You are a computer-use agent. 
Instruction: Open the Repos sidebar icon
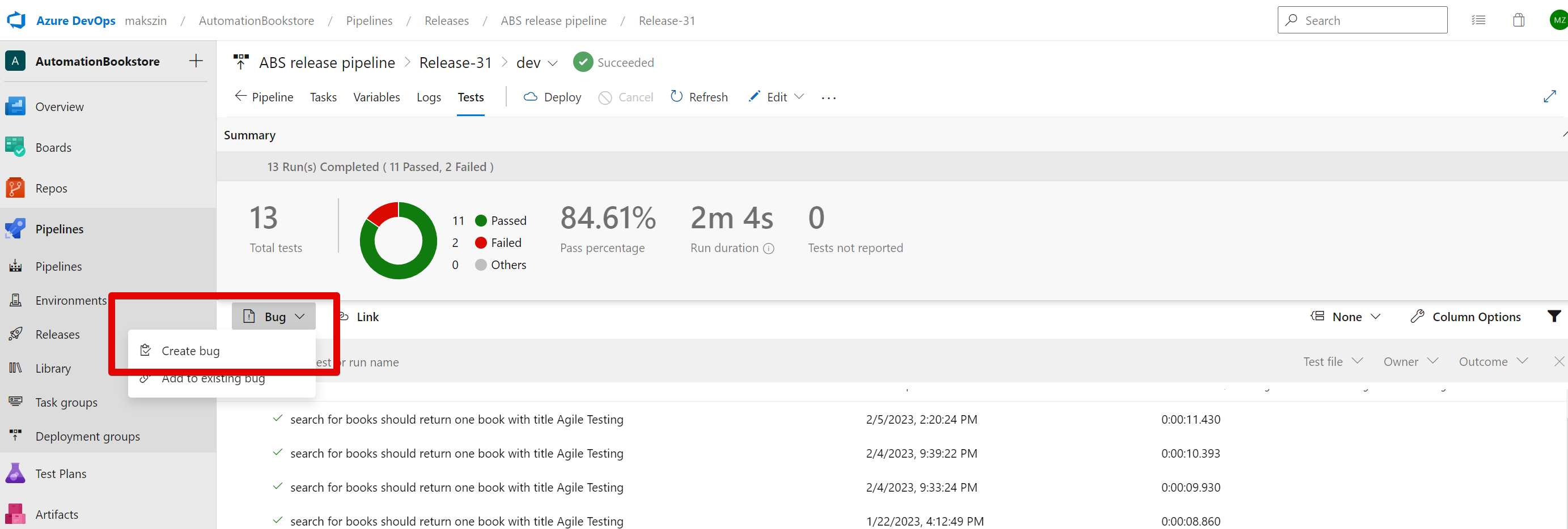(15, 188)
